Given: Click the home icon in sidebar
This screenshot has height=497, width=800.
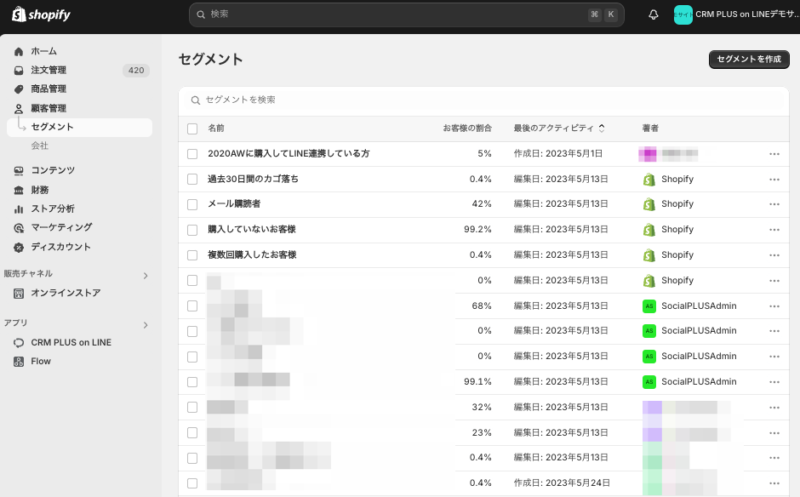Looking at the screenshot, I should pos(19,51).
